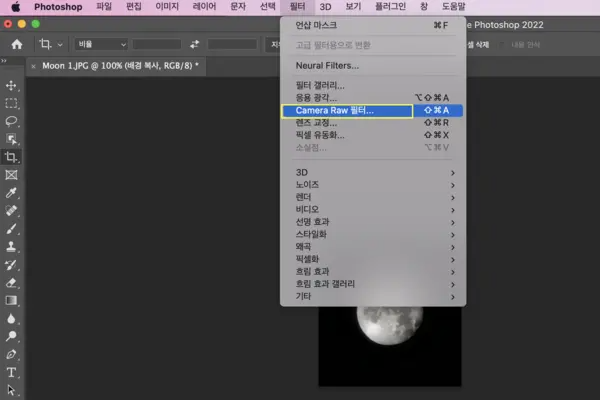Open the 편집 menu

click(134, 7)
